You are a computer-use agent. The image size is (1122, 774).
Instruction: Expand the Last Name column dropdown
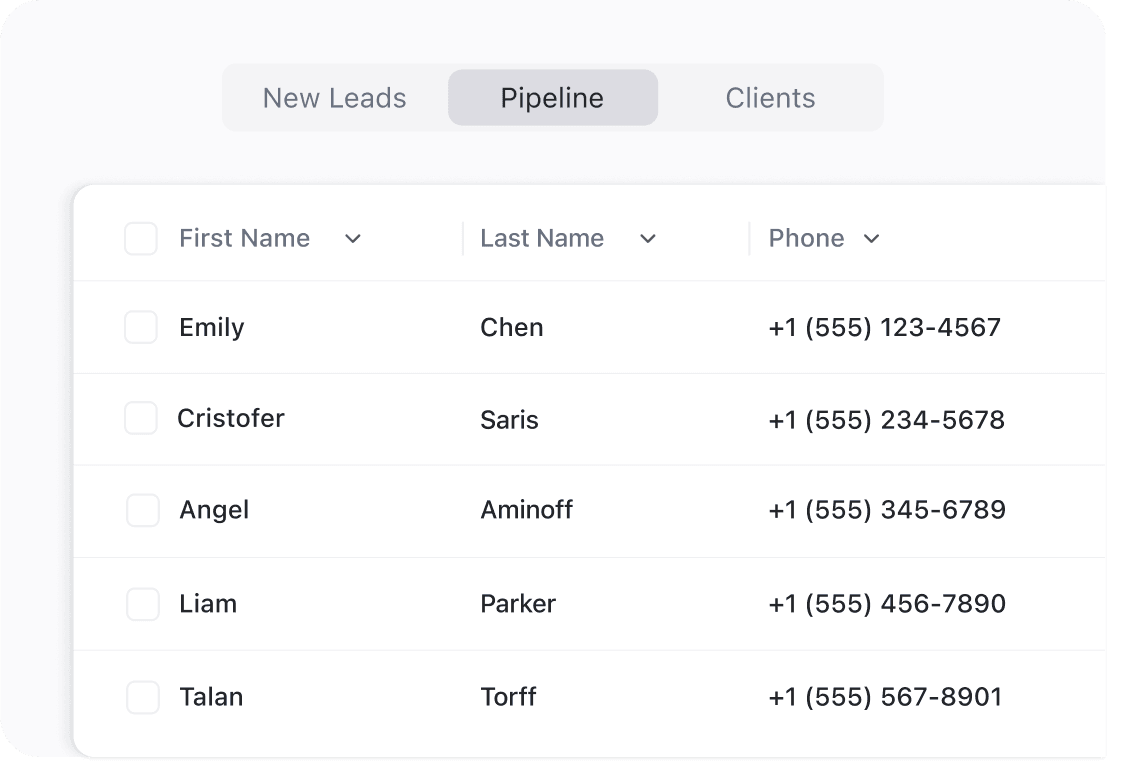coord(648,239)
